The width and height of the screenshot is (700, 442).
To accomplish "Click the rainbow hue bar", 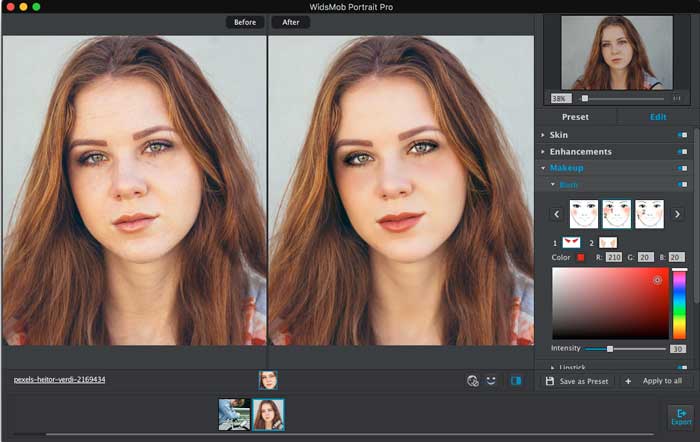I will [x=679, y=304].
